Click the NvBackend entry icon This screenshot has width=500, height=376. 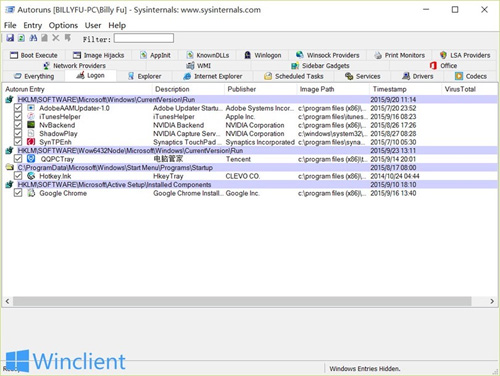[x=31, y=125]
